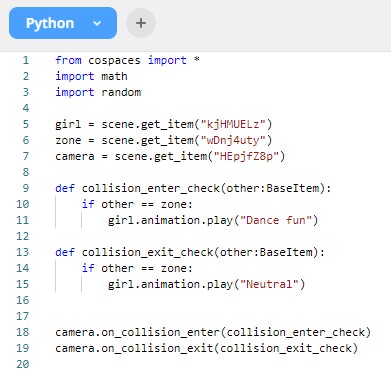Viewport: 391px width, 371px height.
Task: Click the 'def collision_exit_check' function definition
Action: (x=190, y=252)
